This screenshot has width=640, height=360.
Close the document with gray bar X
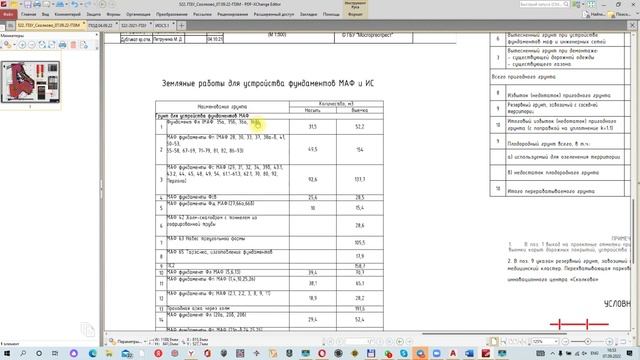(632, 25)
